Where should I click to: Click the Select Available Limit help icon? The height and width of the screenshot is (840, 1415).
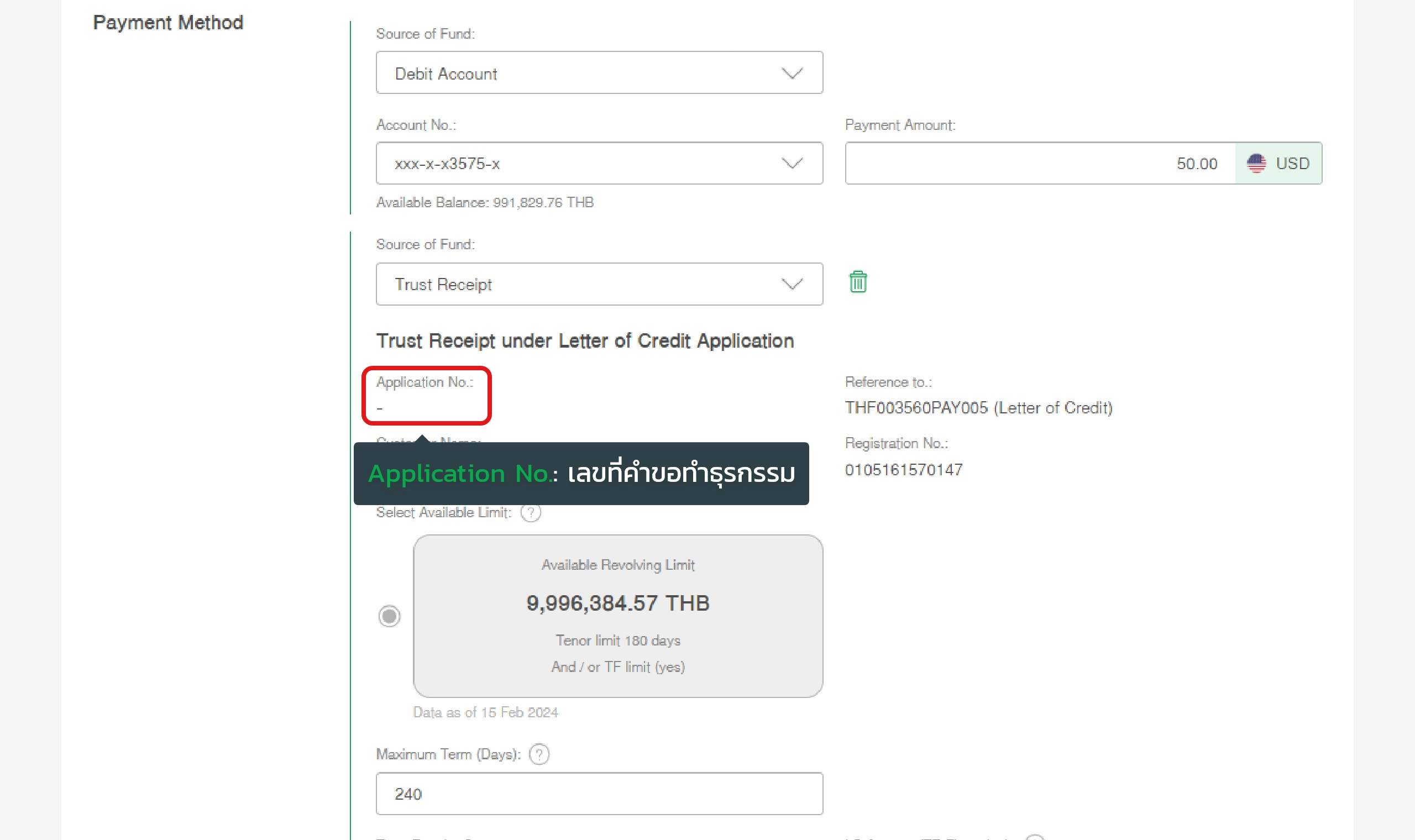pyautogui.click(x=530, y=512)
